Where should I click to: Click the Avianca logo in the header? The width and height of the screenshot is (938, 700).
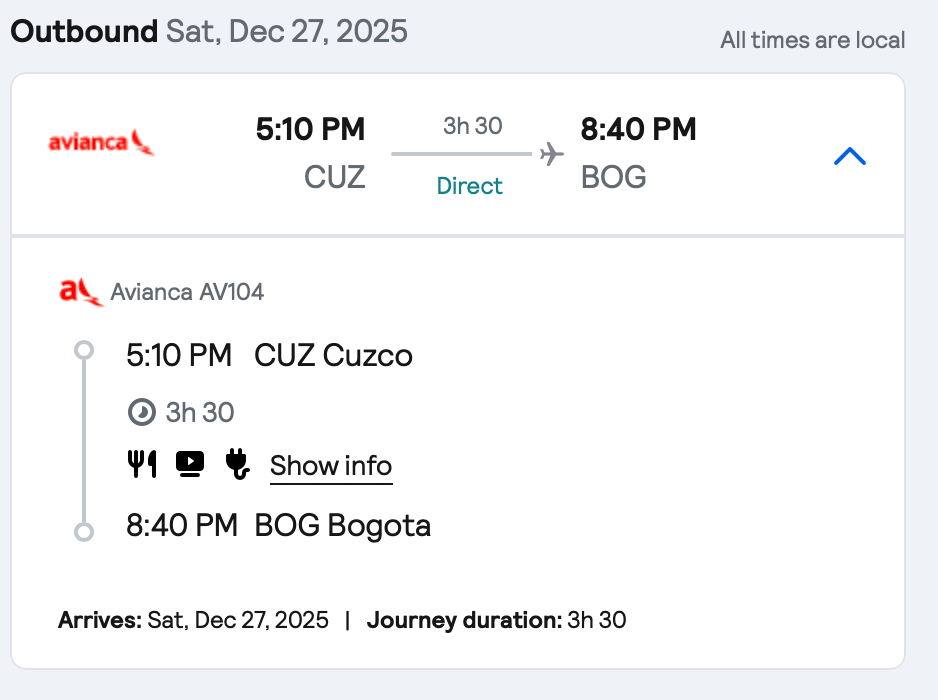point(102,142)
